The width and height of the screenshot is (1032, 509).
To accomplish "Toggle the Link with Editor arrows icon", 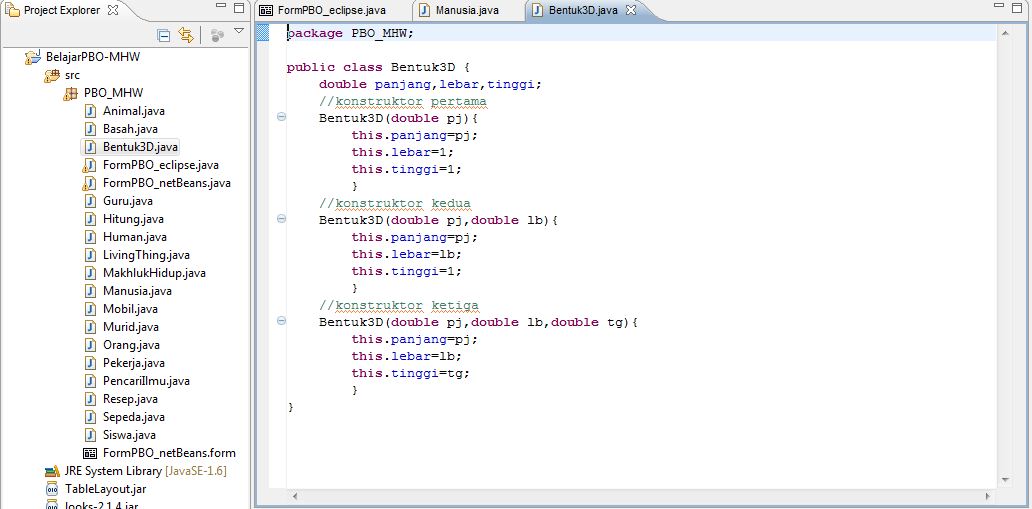I will [x=186, y=35].
